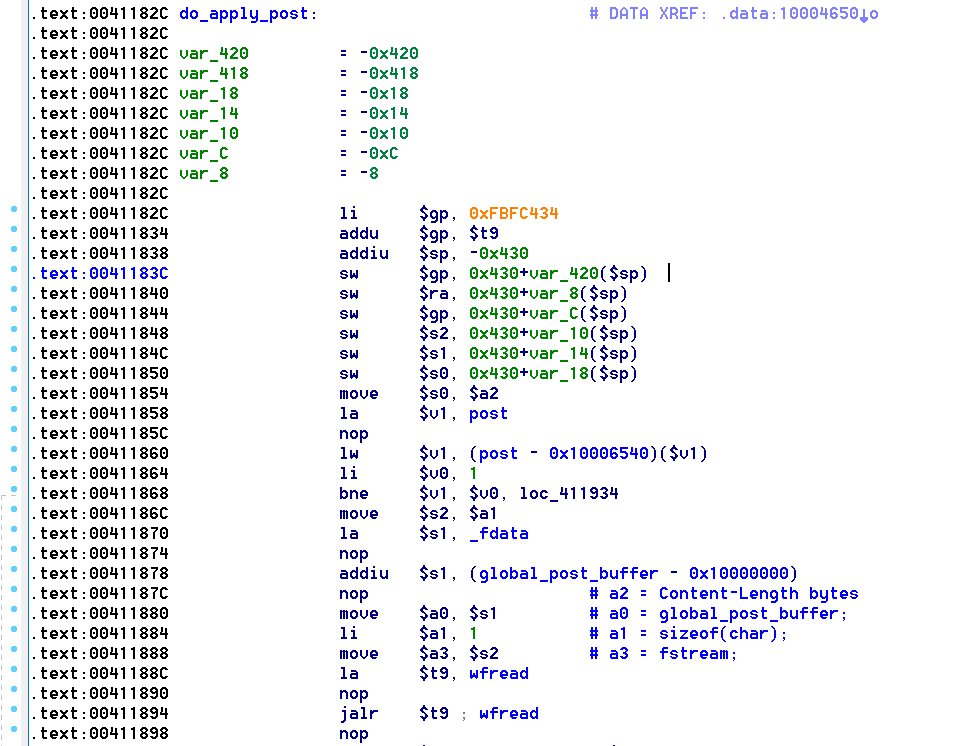Click the global_post_buffer - 0x10000000 operand
Image resolution: width=953 pixels, height=746 pixels.
tap(633, 574)
